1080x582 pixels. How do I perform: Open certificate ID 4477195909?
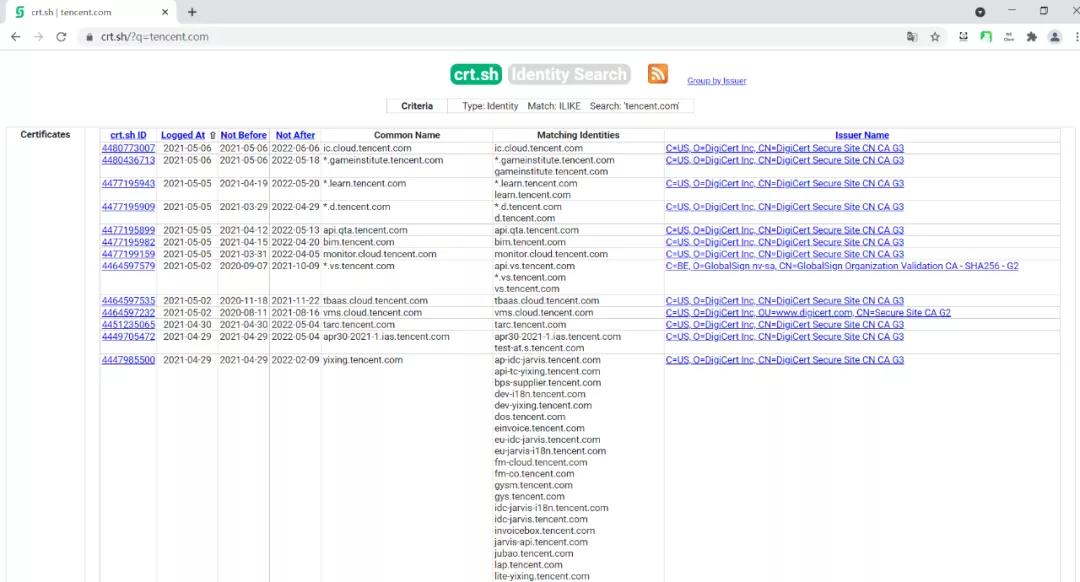[x=128, y=207]
